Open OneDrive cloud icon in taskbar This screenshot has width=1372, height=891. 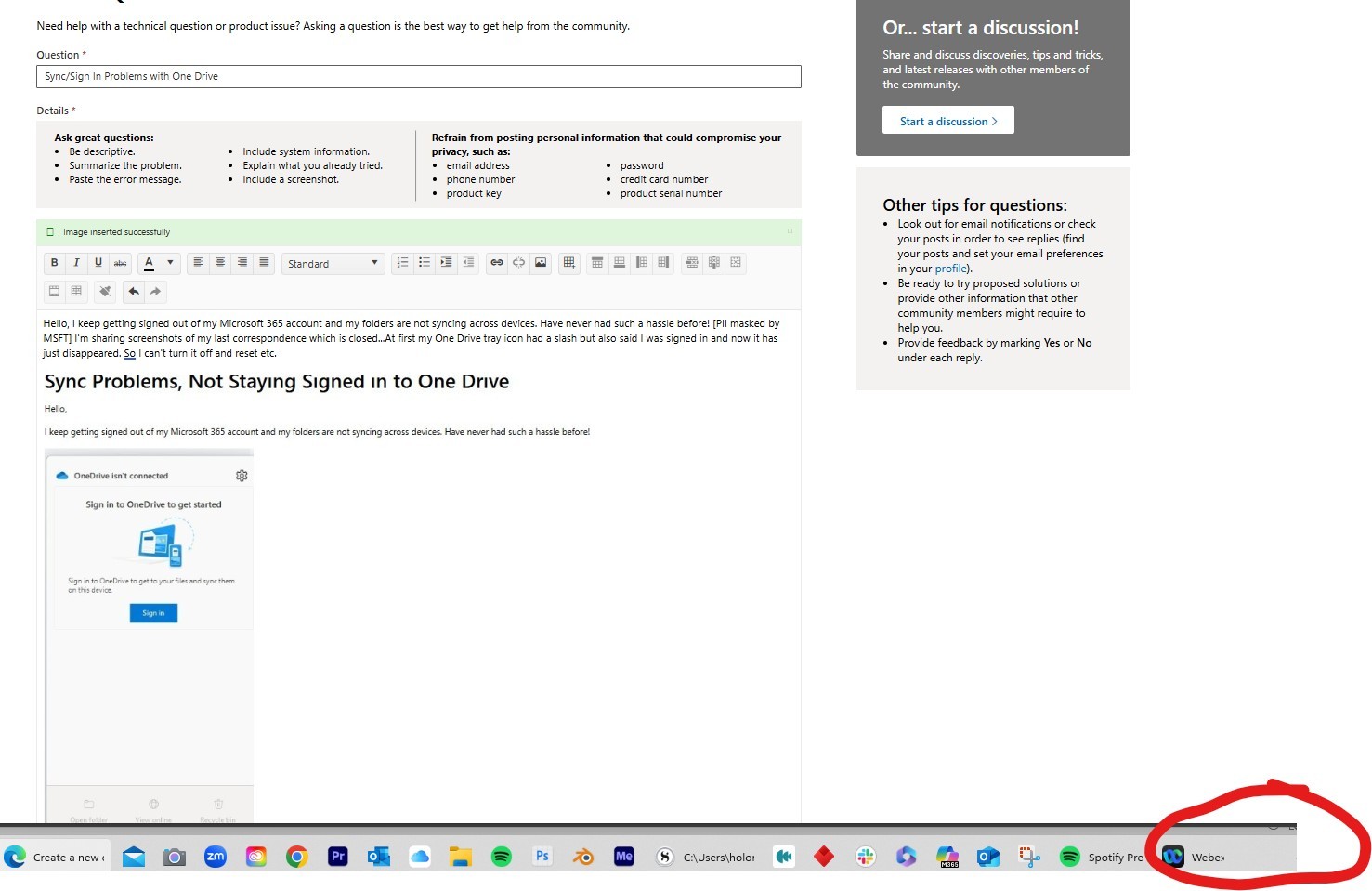[420, 857]
